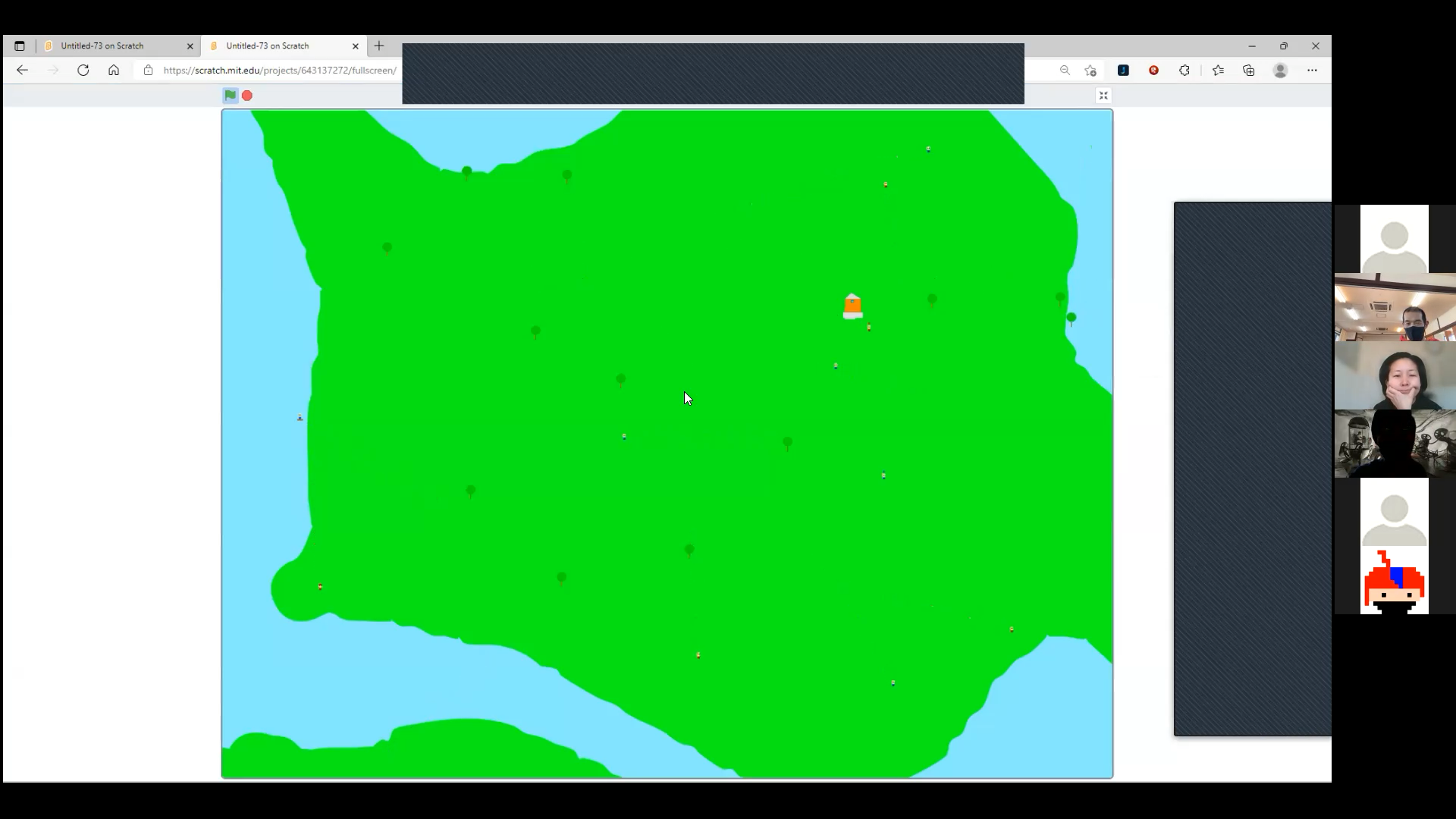Exit Scratch fullscreen mode via shrink icon
The height and width of the screenshot is (819, 1456).
pos(1103,96)
